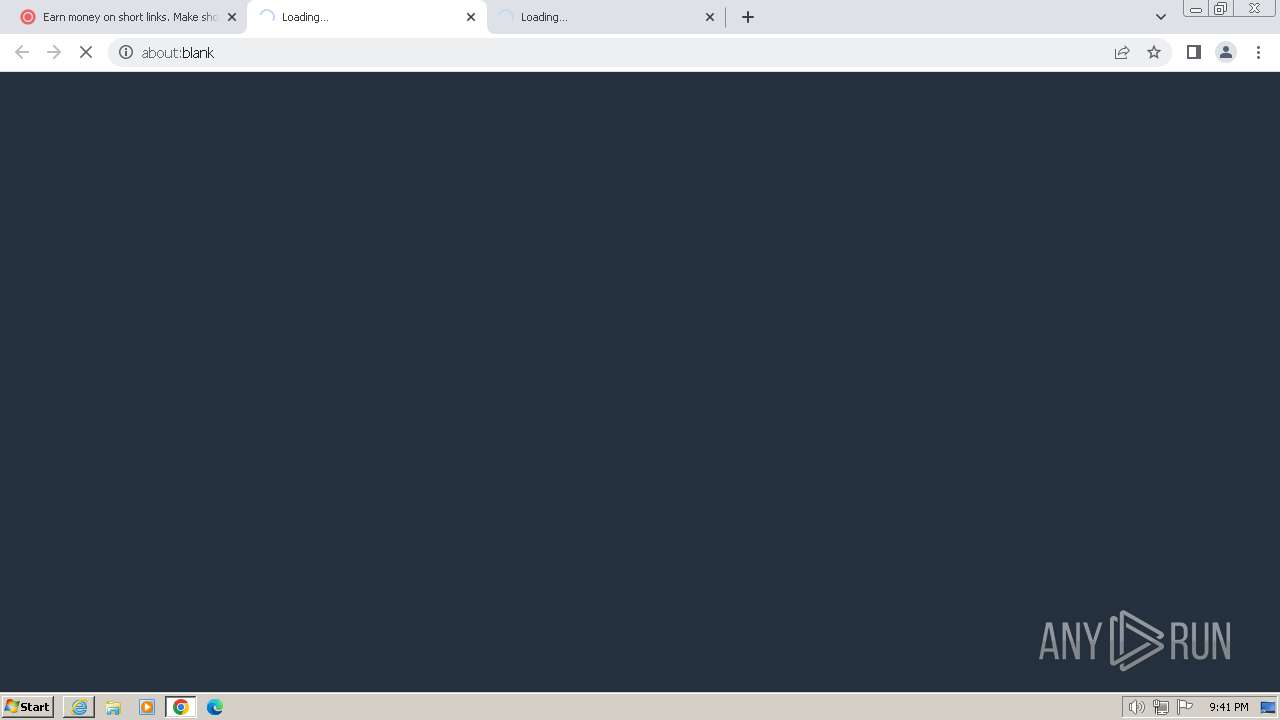Viewport: 1280px width, 720px height.
Task: View site information icon
Action: [x=126, y=52]
